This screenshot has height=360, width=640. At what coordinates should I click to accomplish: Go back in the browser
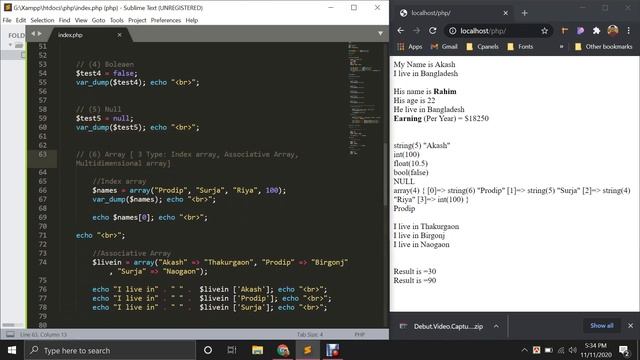(x=400, y=31)
